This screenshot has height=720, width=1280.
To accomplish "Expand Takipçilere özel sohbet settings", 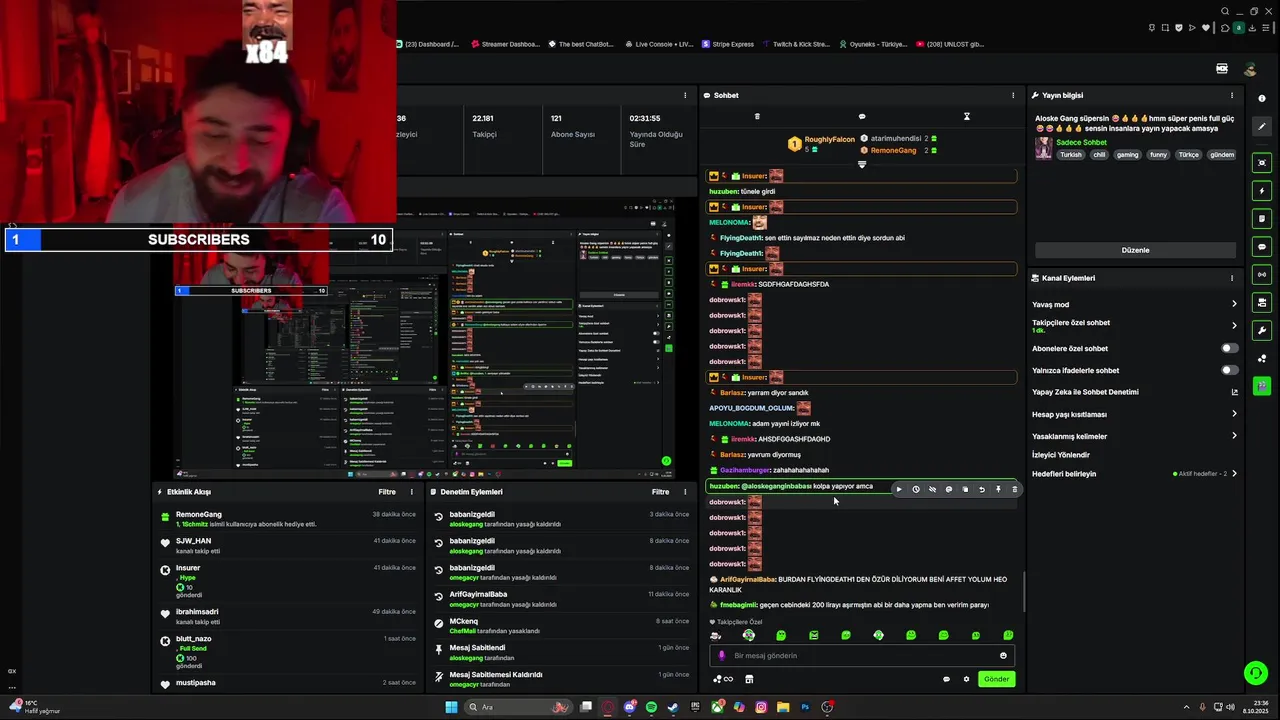I will point(1135,326).
